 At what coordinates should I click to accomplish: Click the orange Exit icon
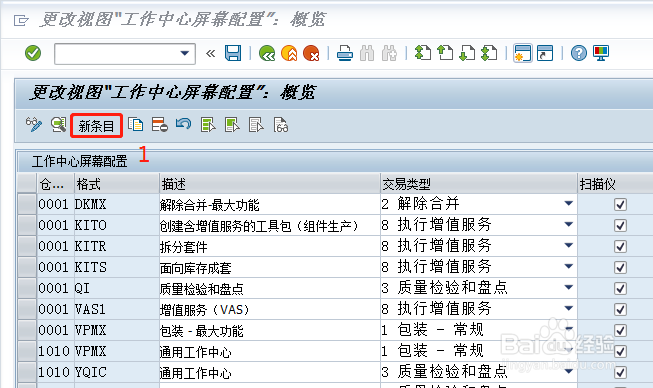pos(289,53)
